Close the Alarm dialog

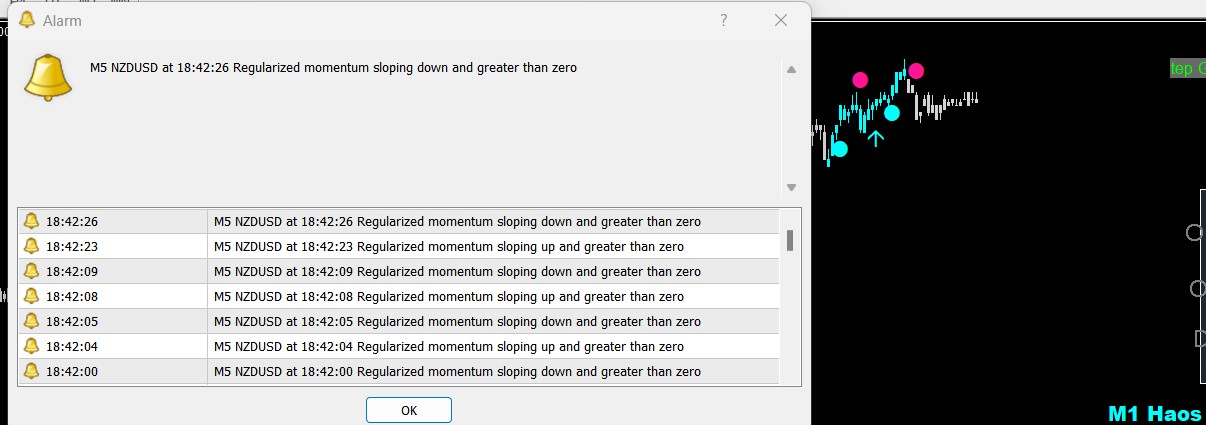(x=781, y=20)
